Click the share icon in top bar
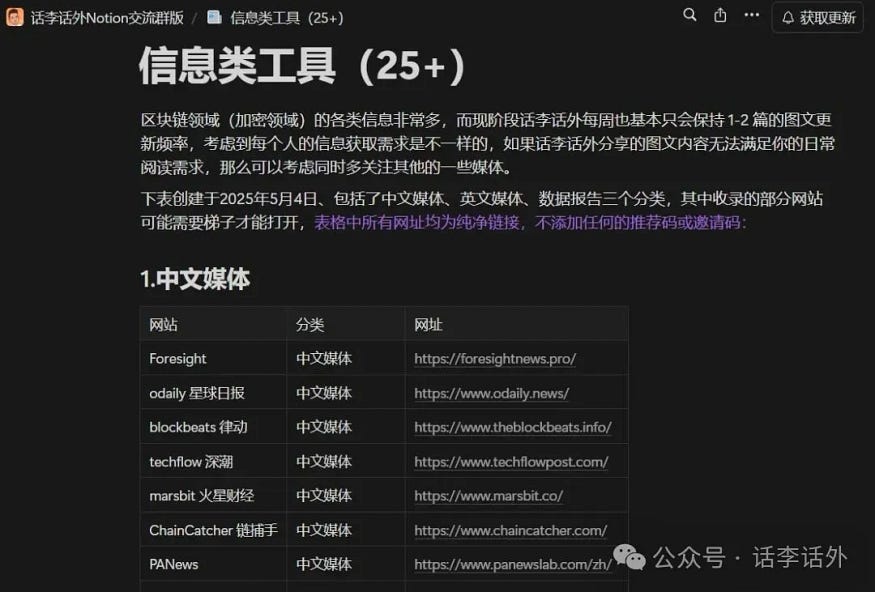 (720, 15)
